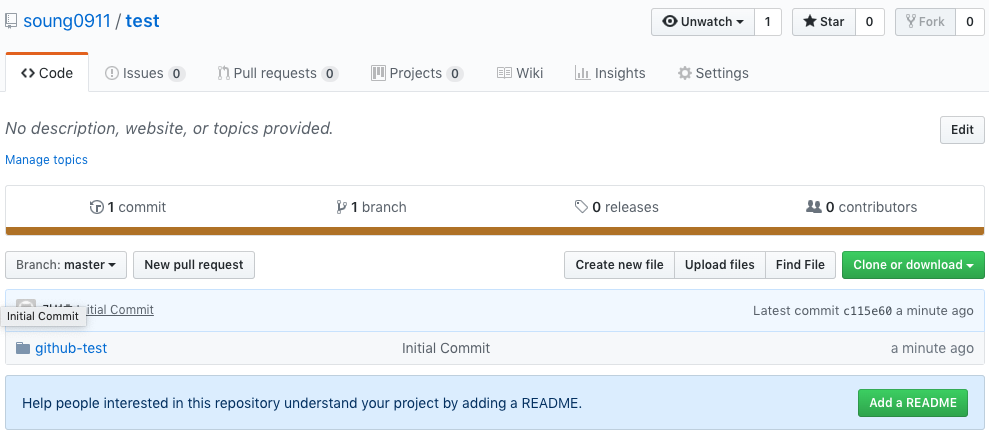Click Create new file button
The height and width of the screenshot is (434, 989).
[619, 265]
